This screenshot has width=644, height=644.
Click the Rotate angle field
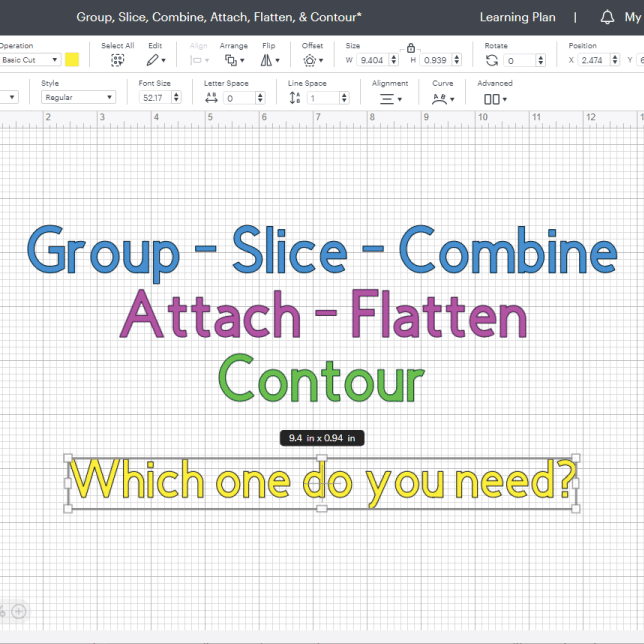(x=520, y=60)
